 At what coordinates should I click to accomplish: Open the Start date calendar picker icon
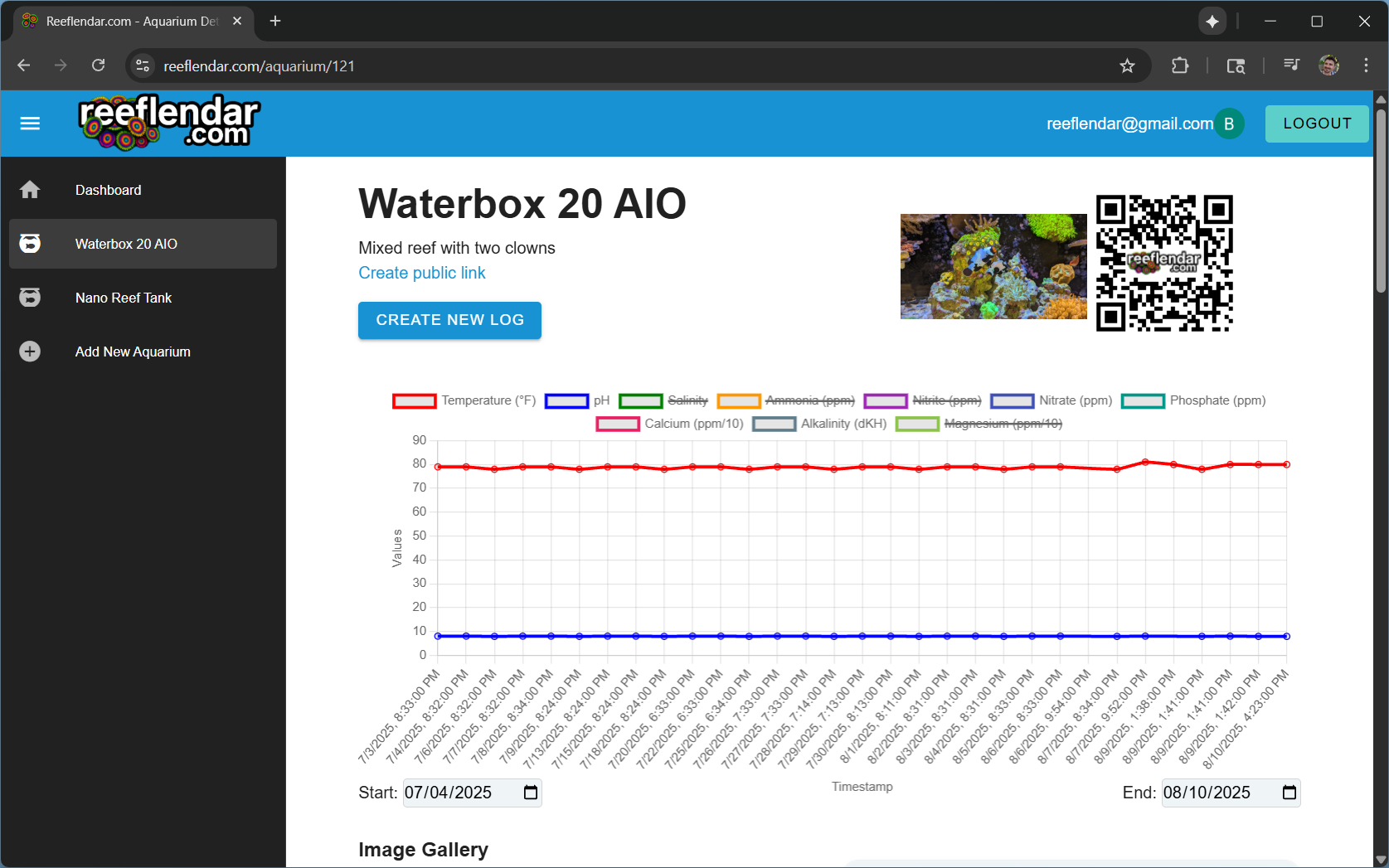531,793
